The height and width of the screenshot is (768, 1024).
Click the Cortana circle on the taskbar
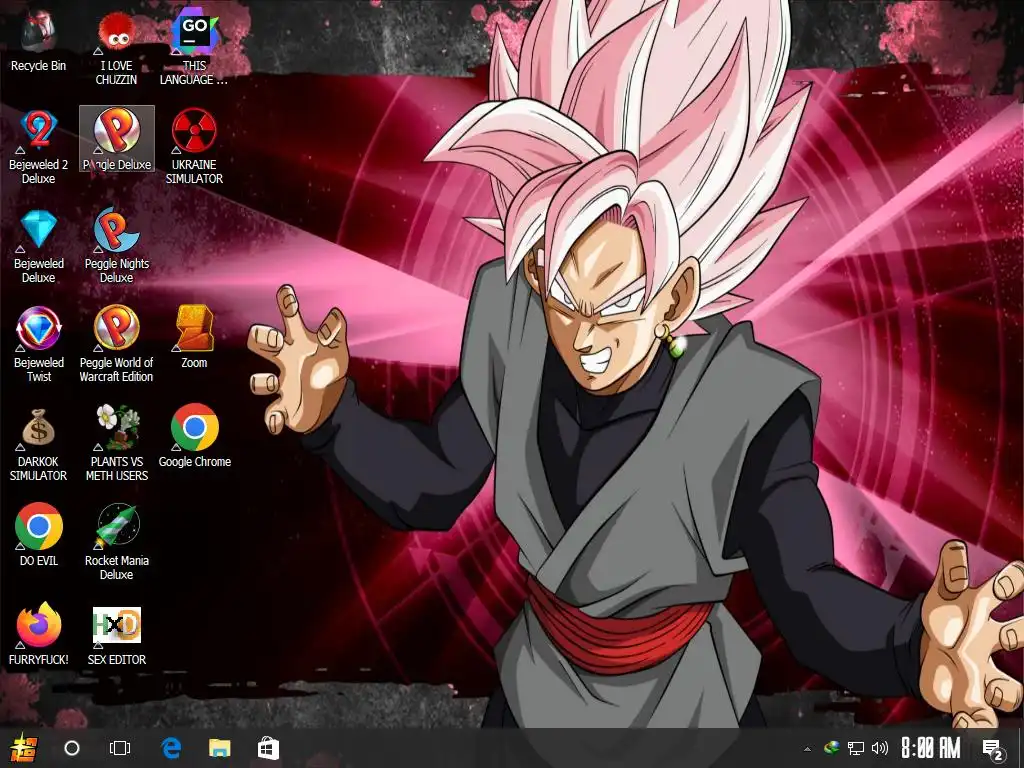pyautogui.click(x=72, y=748)
